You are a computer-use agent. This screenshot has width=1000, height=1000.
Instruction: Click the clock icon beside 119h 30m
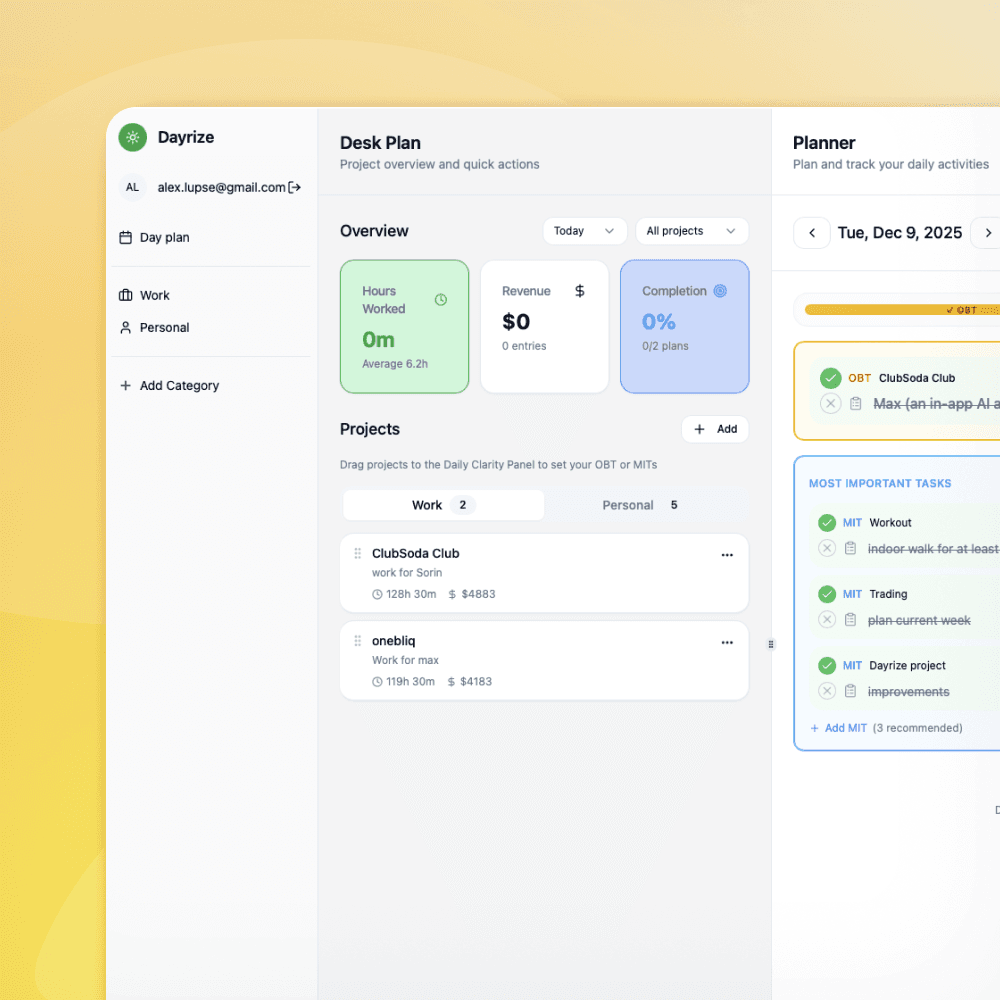tap(378, 682)
